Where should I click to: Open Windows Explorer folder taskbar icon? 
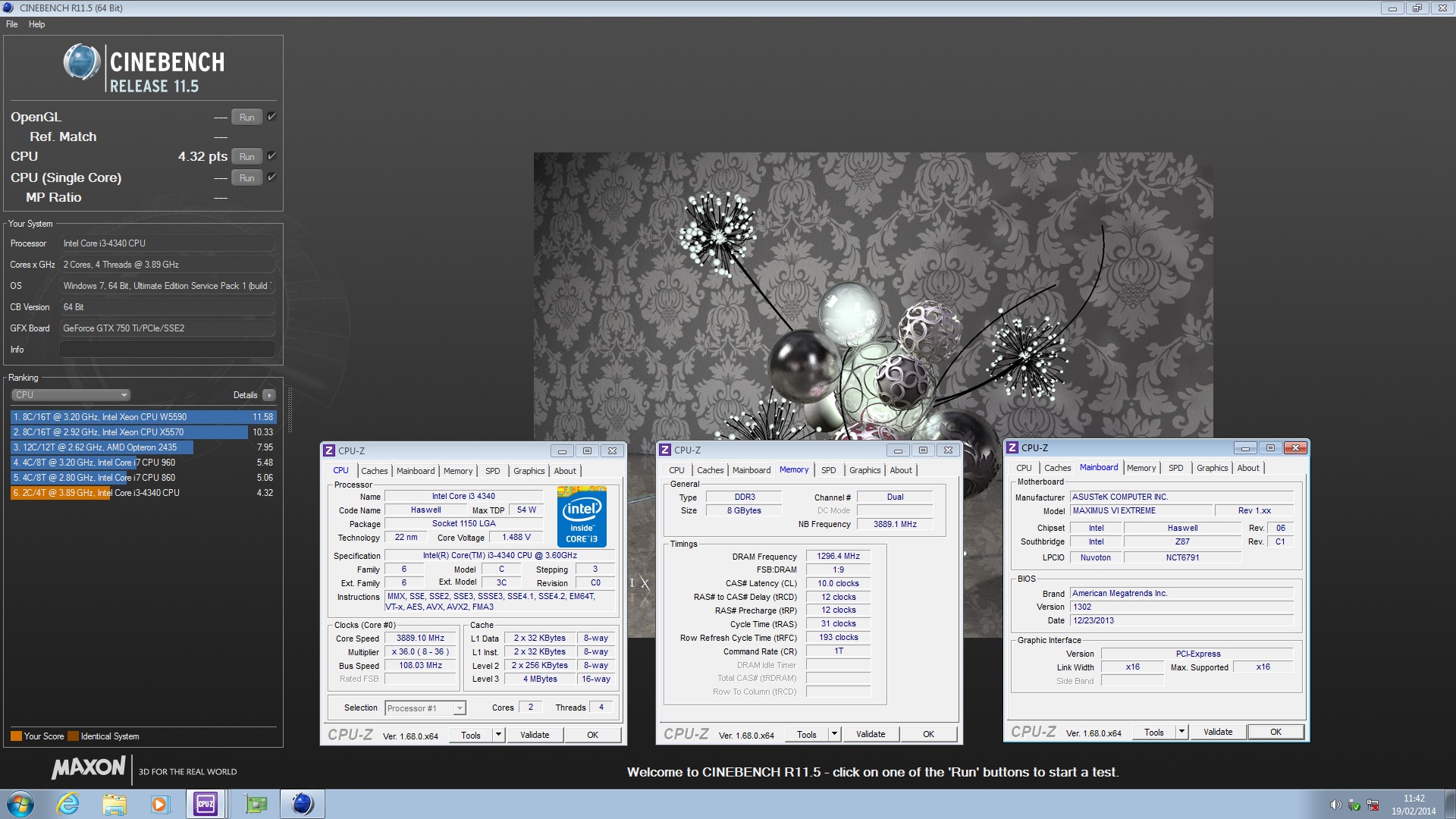[x=115, y=804]
